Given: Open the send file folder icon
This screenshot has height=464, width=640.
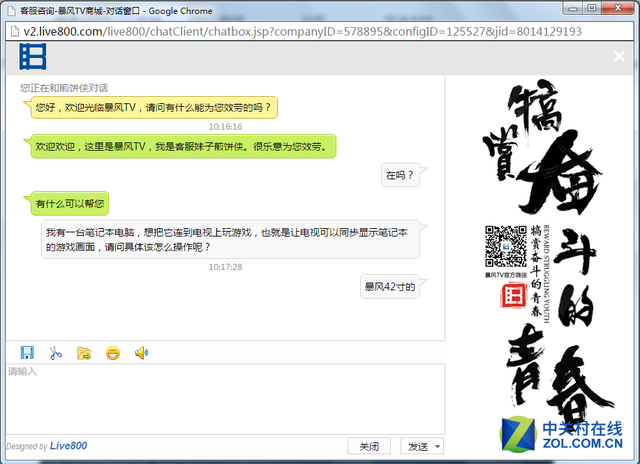Looking at the screenshot, I should click(84, 353).
